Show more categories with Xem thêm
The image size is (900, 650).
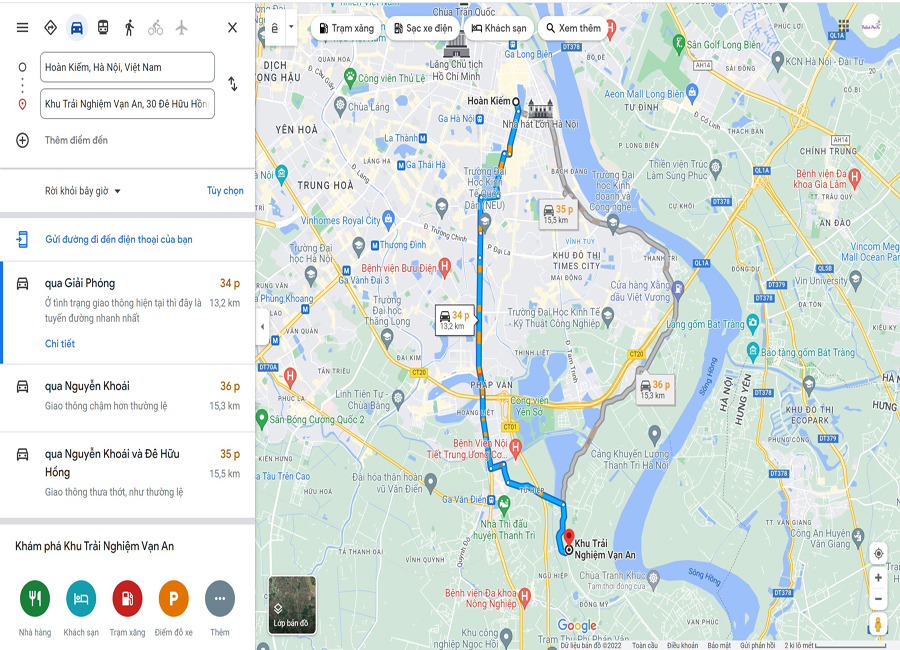coord(573,28)
